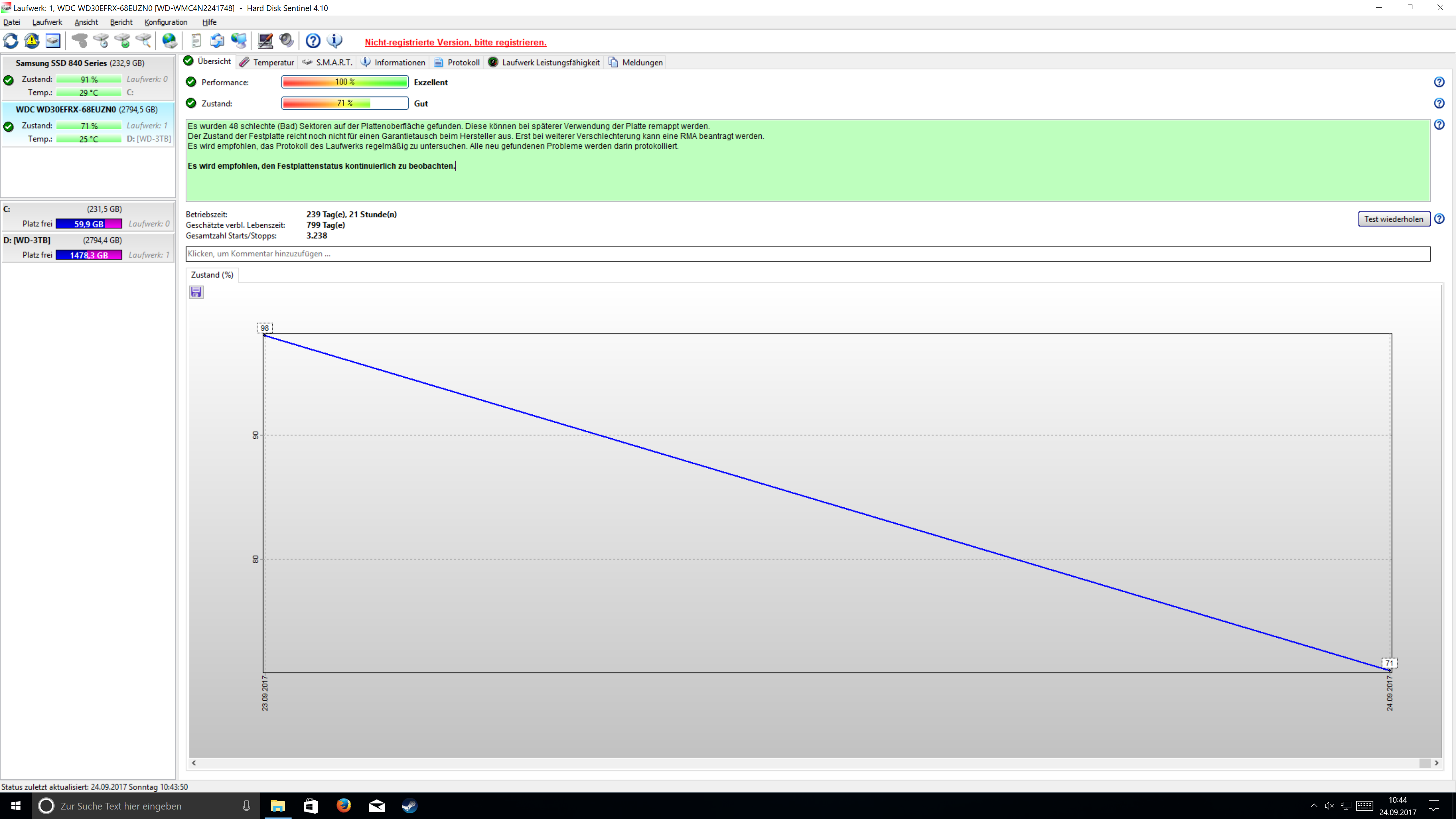Click the Nicht-registrierte Version registration link
Viewport: 1456px width, 819px height.
455,42
